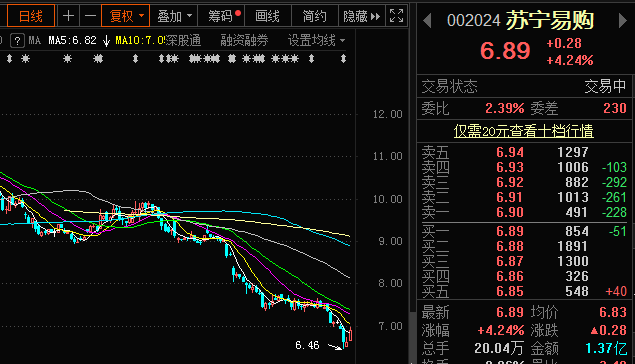635x364 pixels.
Task: Click the large current price 6.89
Action: point(505,51)
